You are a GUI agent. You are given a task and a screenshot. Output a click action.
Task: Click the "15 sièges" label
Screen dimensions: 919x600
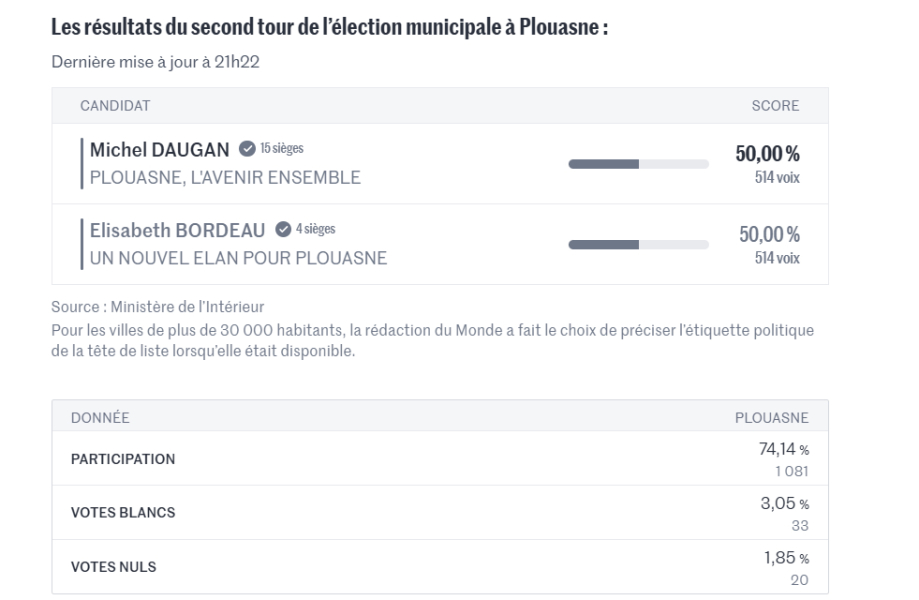click(282, 149)
